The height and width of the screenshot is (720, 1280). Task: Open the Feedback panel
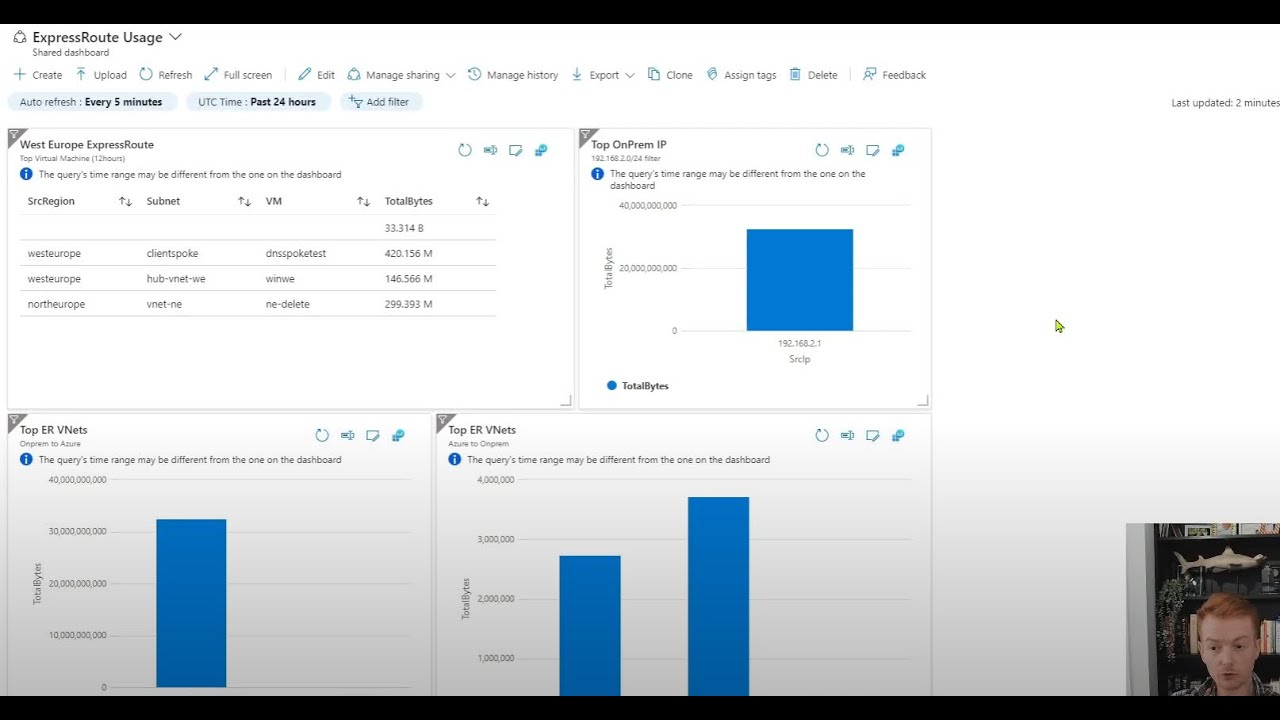[x=895, y=75]
